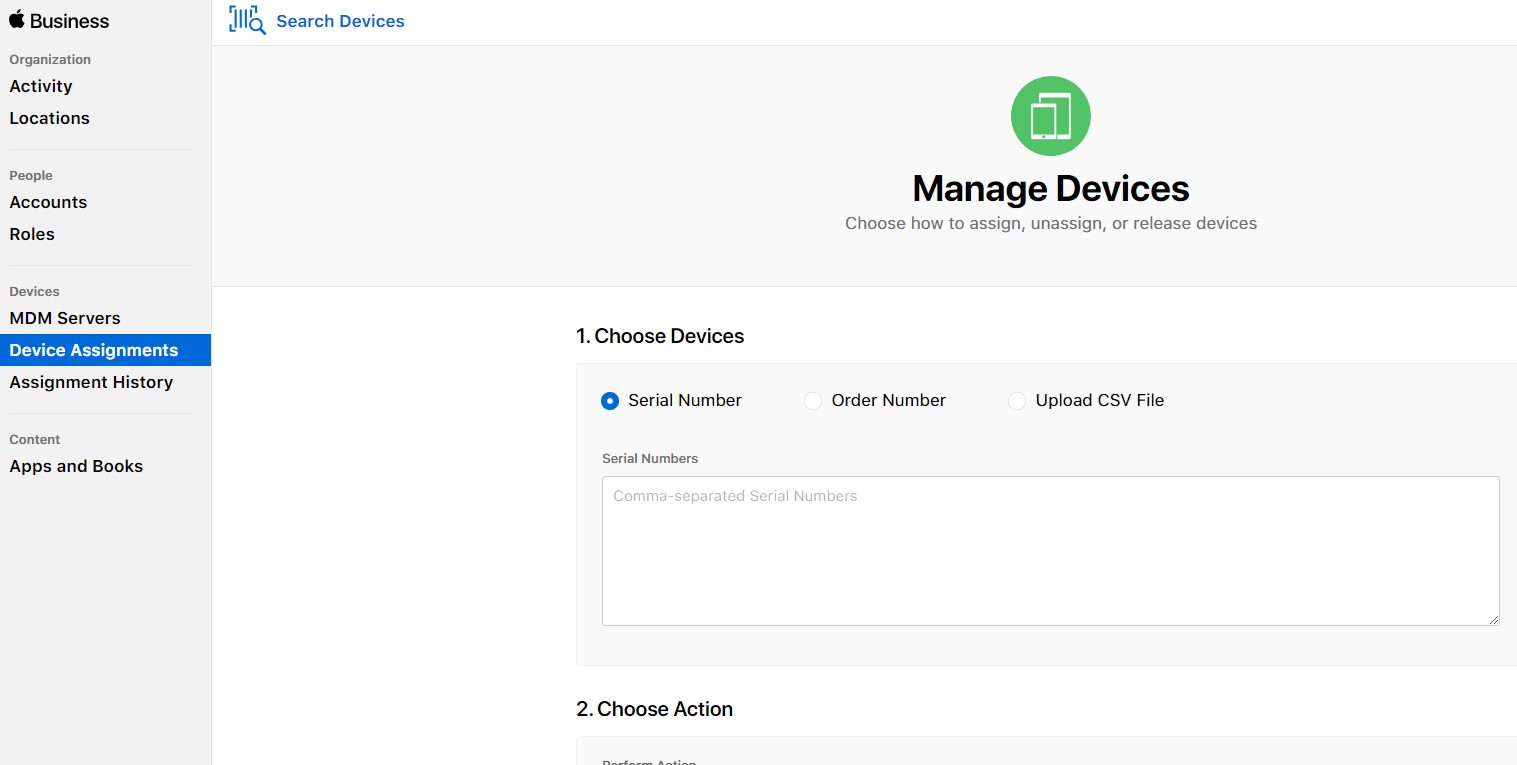This screenshot has height=765, width=1517.
Task: Click the Devices sidebar section label
Action: coord(34,291)
